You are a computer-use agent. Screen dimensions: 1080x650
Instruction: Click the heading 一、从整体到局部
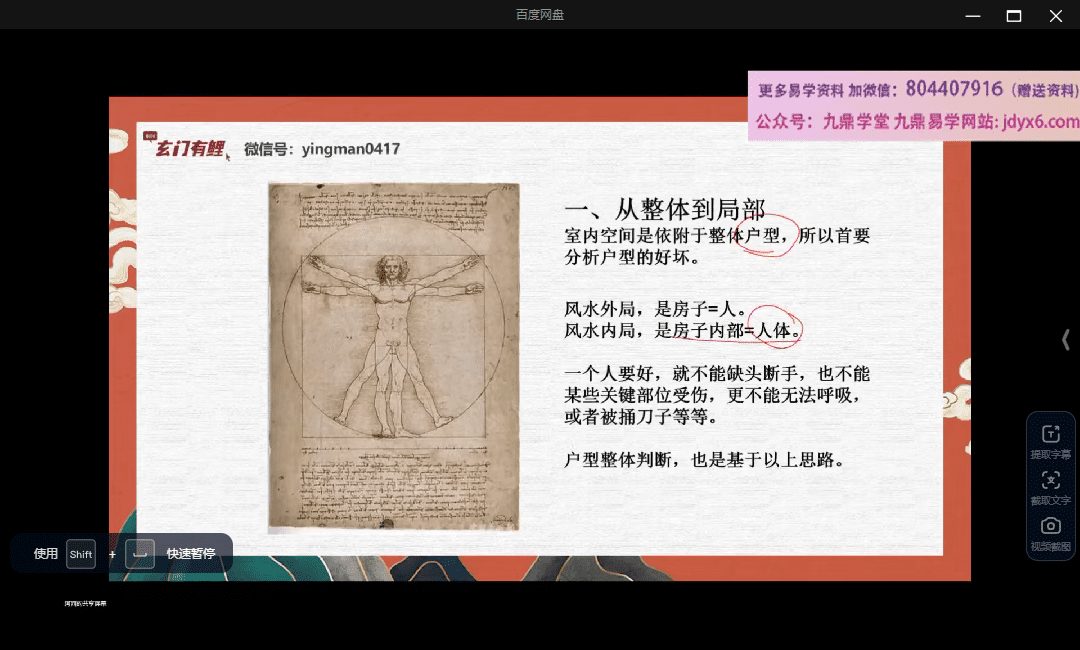click(x=665, y=209)
